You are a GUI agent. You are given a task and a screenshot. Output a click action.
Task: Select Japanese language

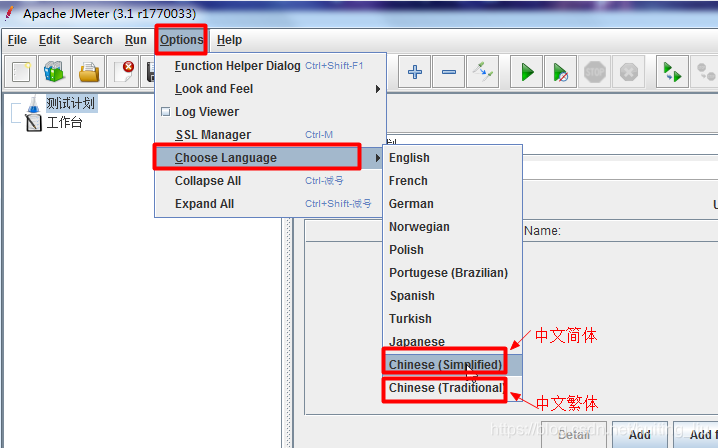pyautogui.click(x=452, y=341)
